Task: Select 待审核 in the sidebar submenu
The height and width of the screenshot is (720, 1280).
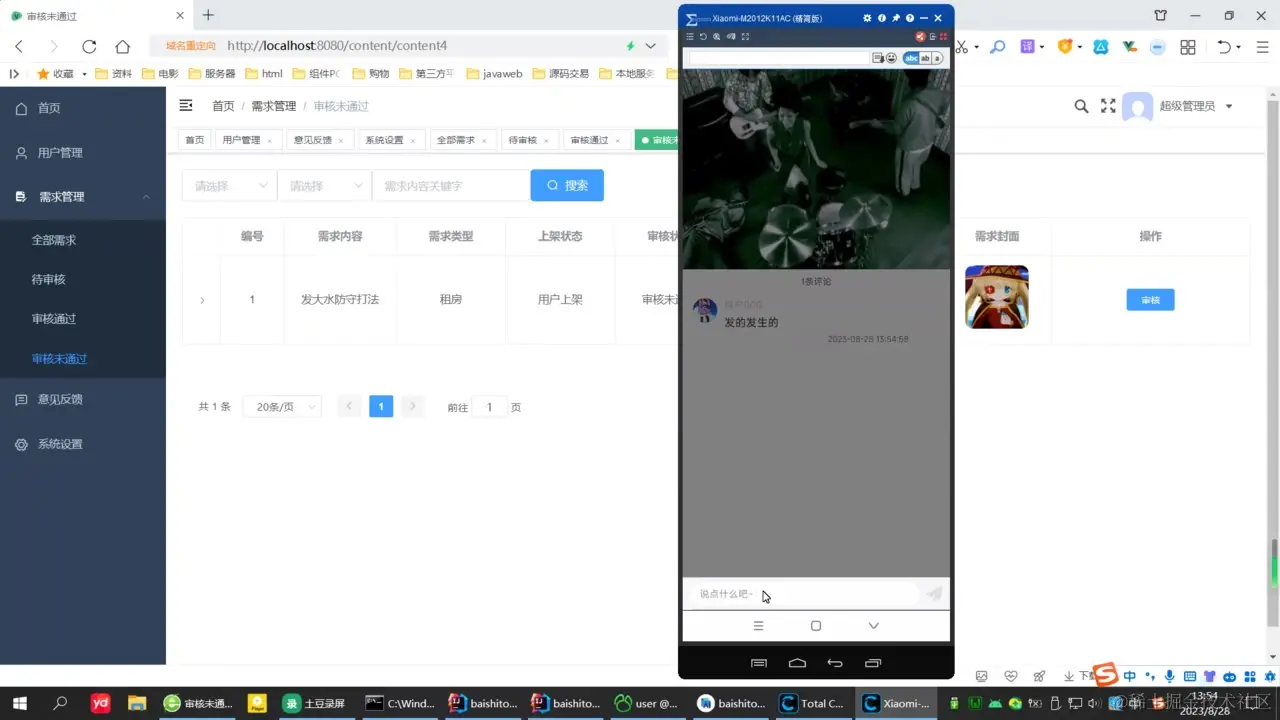Action: 83,280
